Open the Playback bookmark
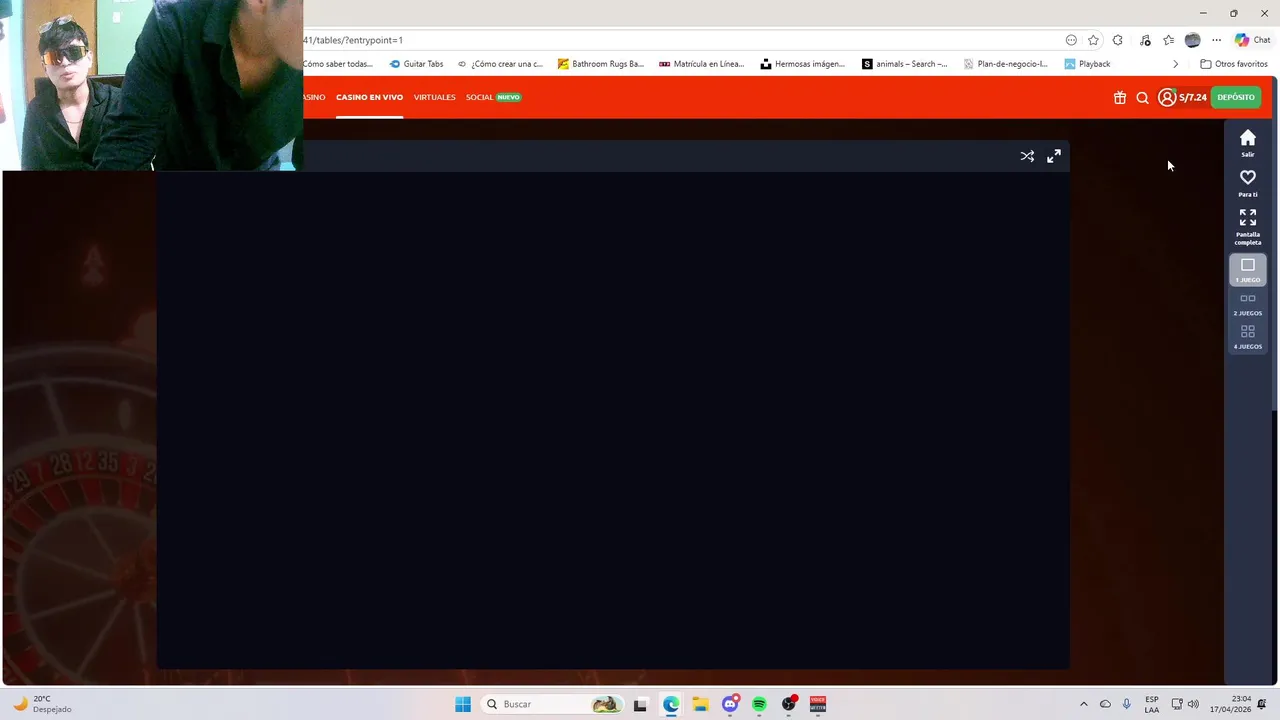1280x720 pixels. [1088, 64]
